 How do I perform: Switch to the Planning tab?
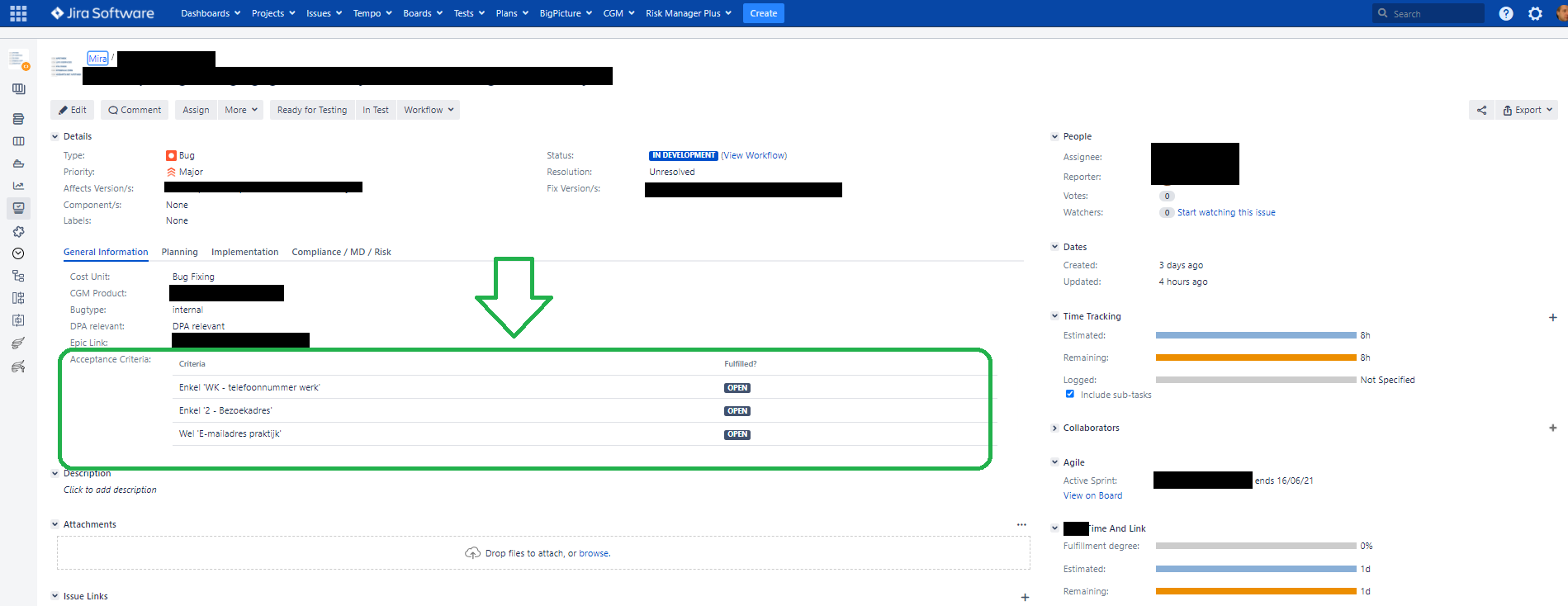180,253
